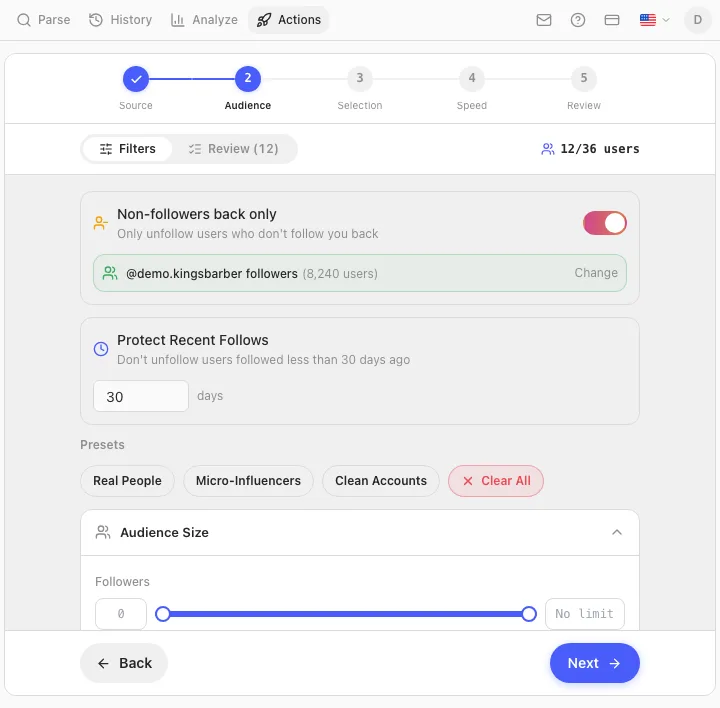The width and height of the screenshot is (720, 708).
Task: Select the Filters tab
Action: coord(127,149)
